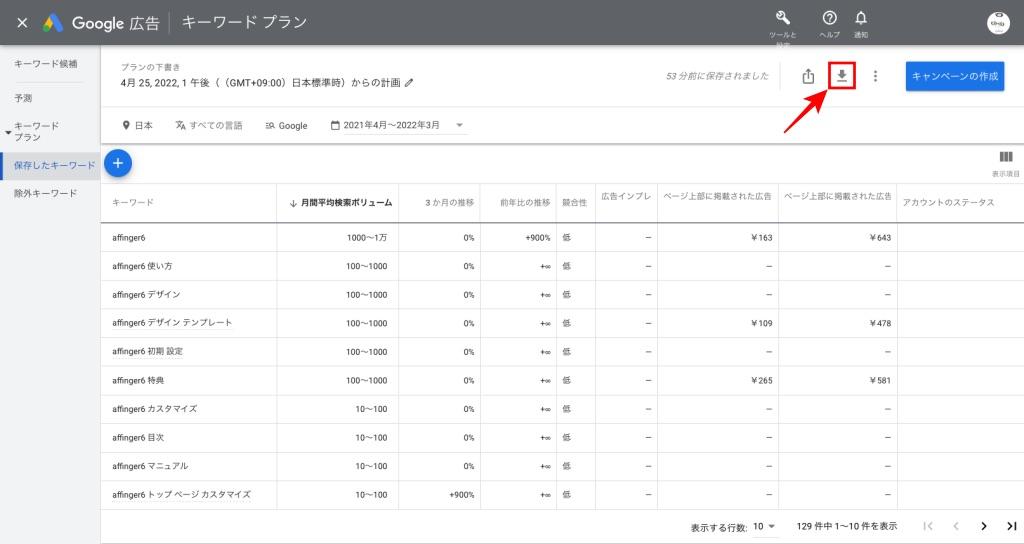
Task: Open キーワード候補 in the sidebar
Action: [46, 63]
